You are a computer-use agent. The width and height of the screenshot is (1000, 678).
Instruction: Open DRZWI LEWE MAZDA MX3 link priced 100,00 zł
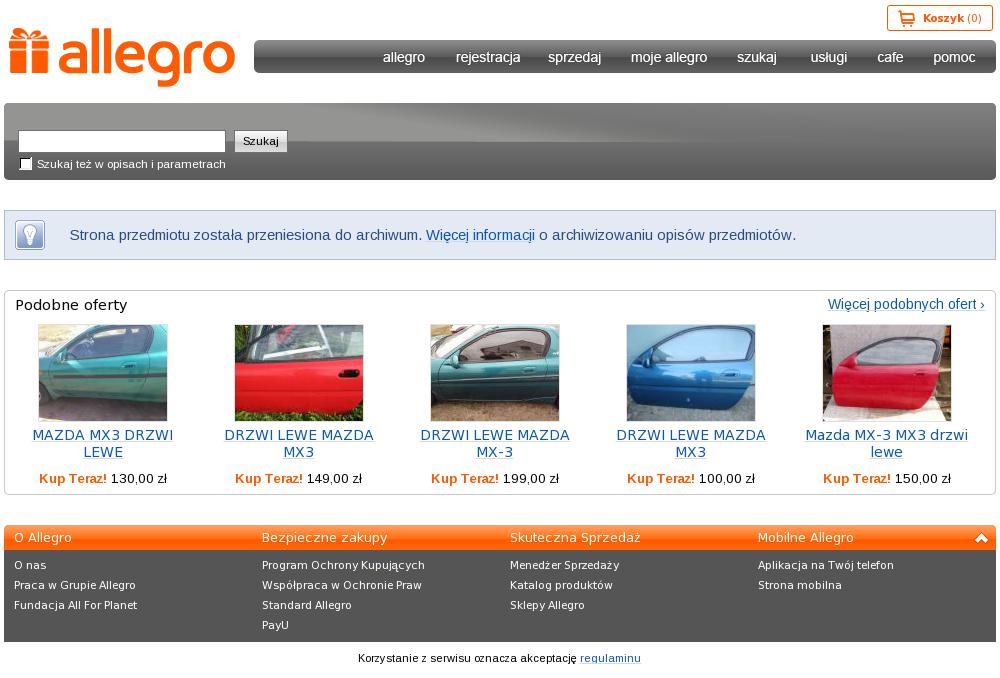[x=691, y=443]
